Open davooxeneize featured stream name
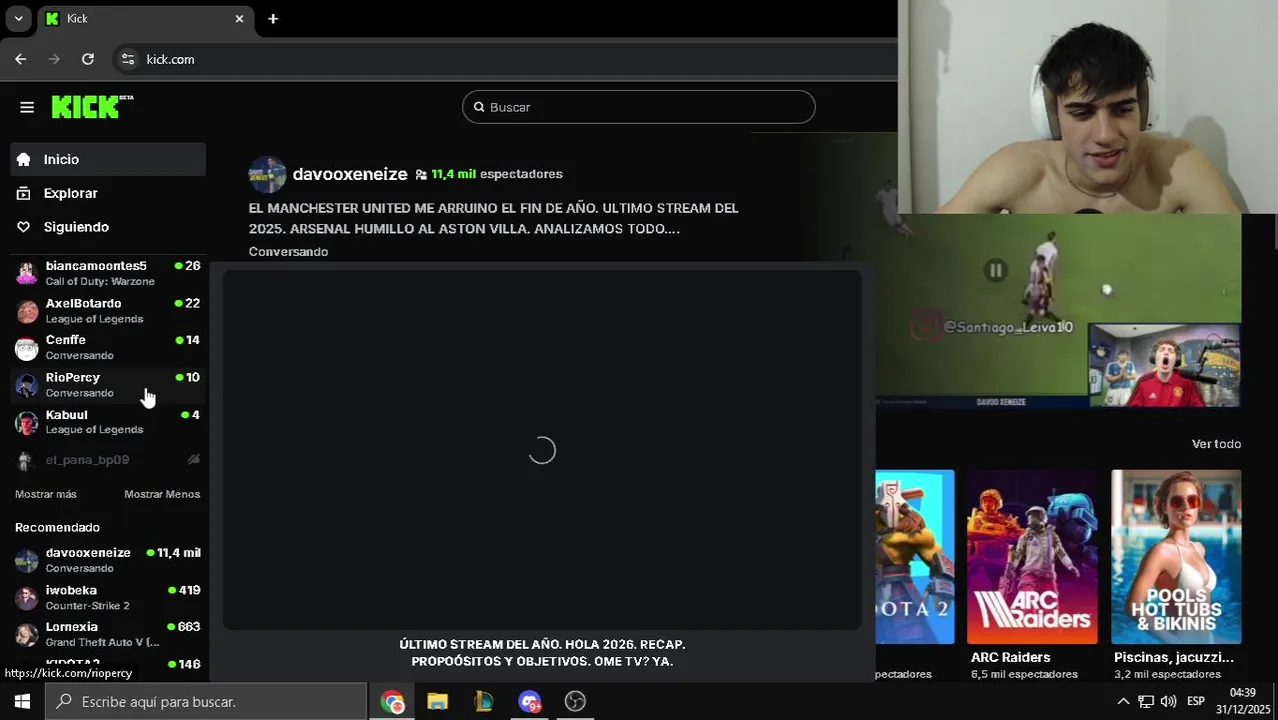Screen dimensions: 1278x720 [350, 174]
